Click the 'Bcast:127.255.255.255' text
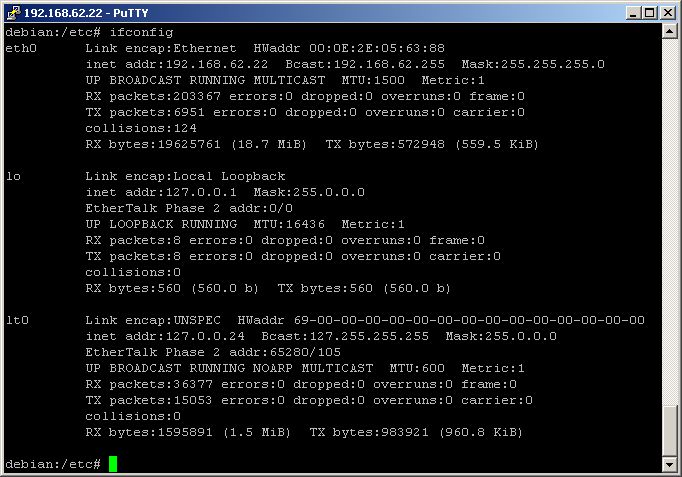682x477 pixels. tap(345, 337)
